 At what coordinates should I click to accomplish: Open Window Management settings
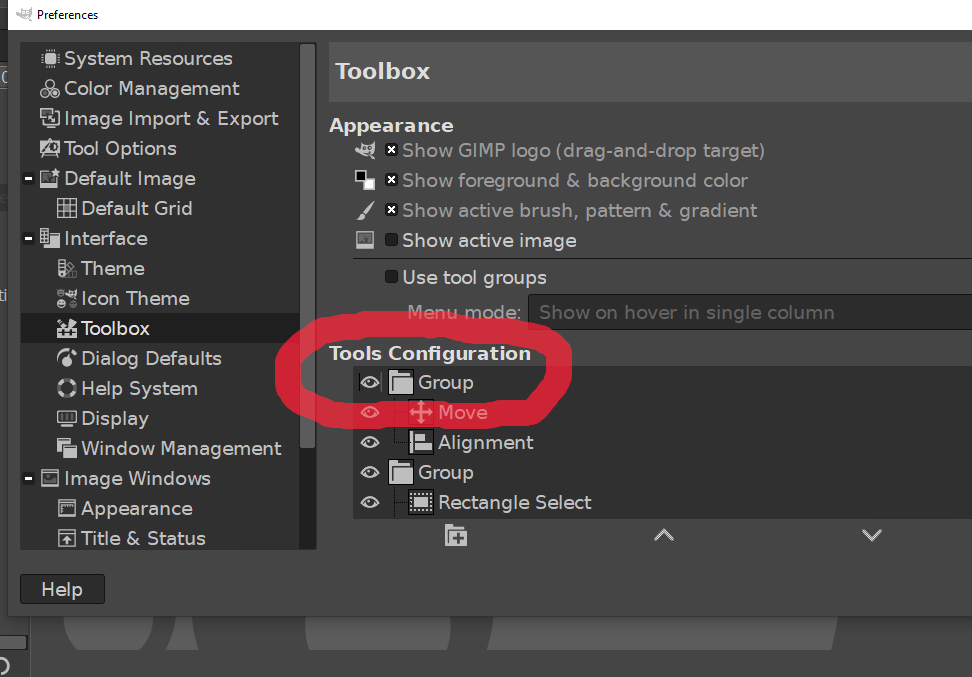pyautogui.click(x=169, y=448)
